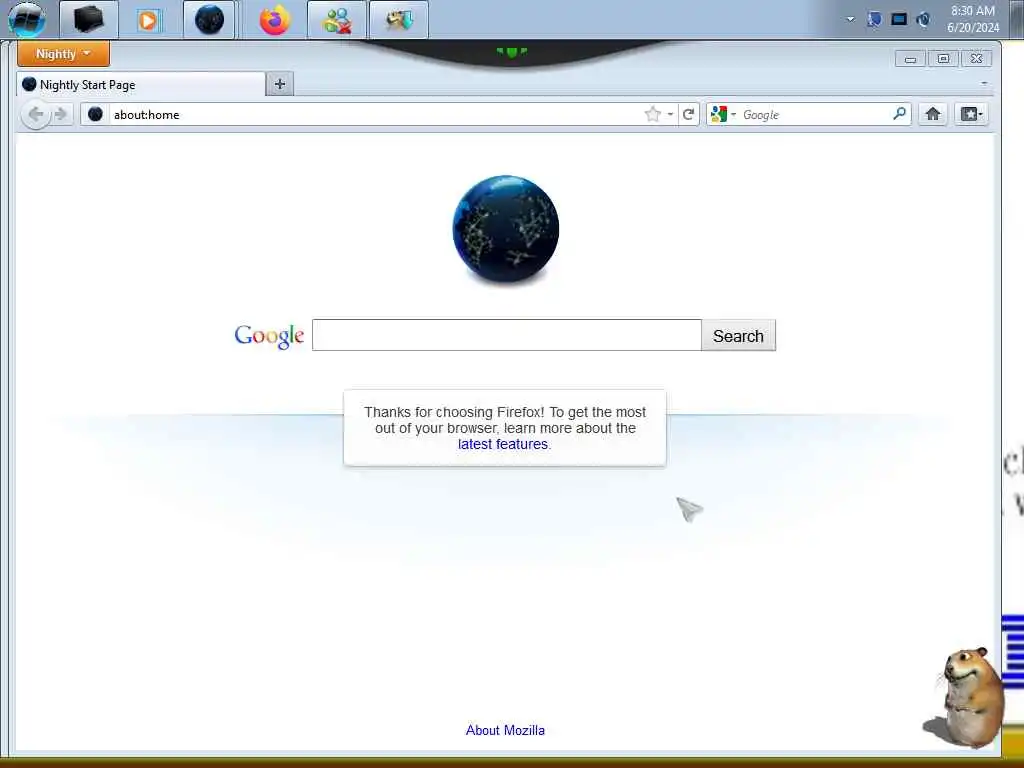Screen dimensions: 1024x768
Task: Click the Search button
Action: coord(739,335)
